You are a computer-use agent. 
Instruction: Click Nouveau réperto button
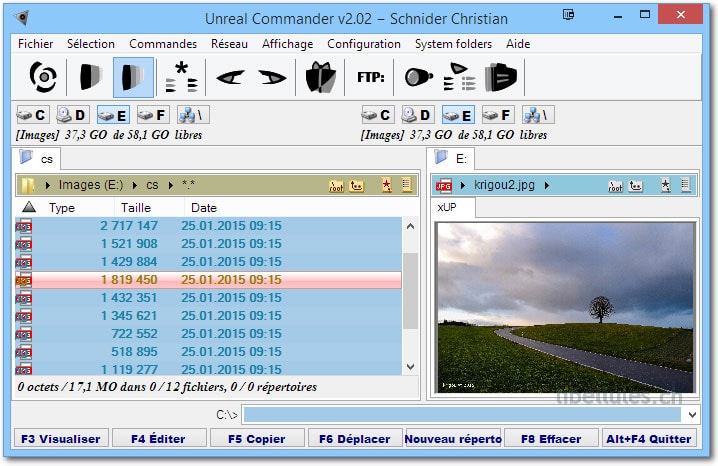click(x=453, y=439)
